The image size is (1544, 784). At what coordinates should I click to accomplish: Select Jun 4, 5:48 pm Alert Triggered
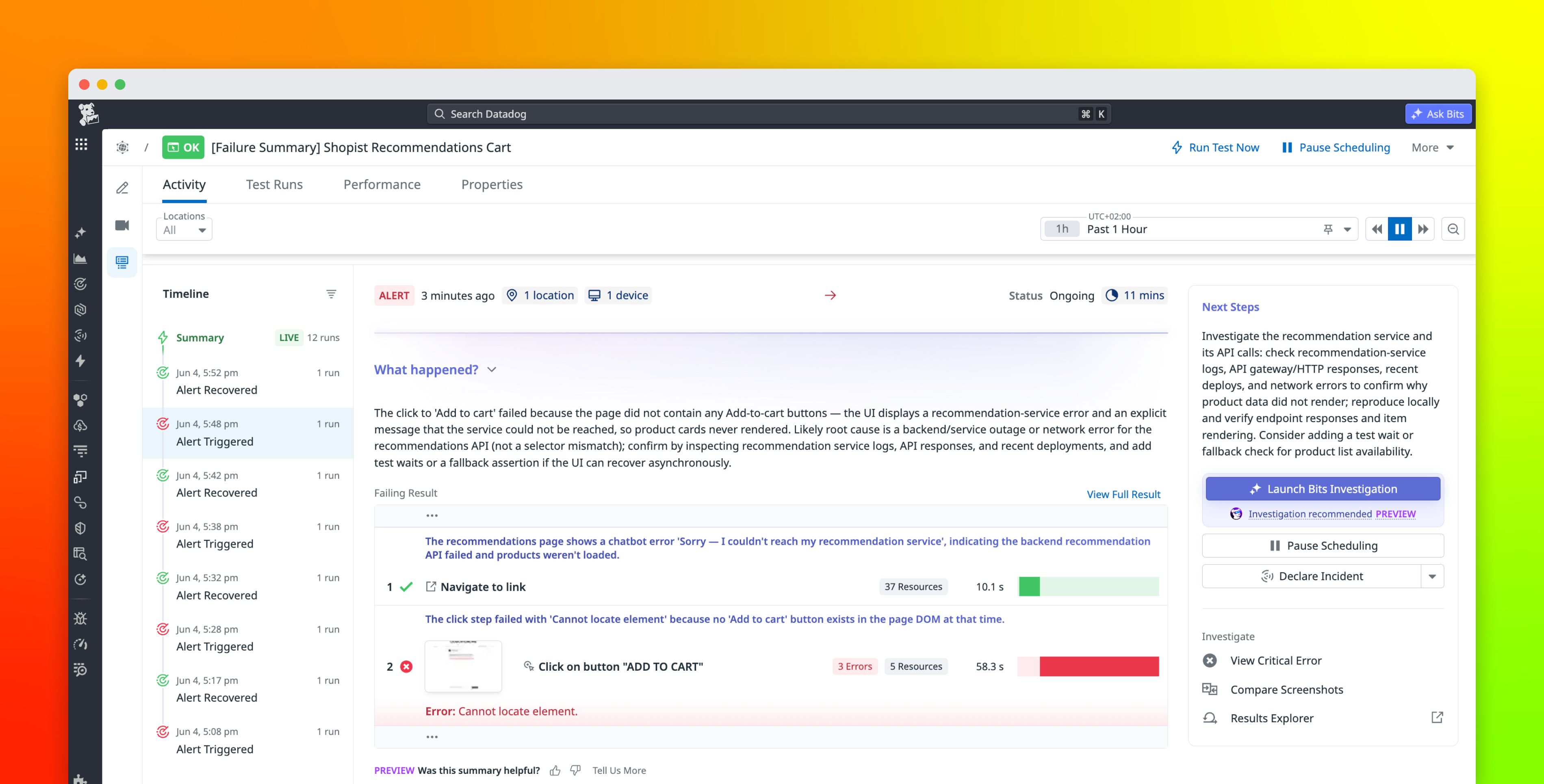coord(247,433)
